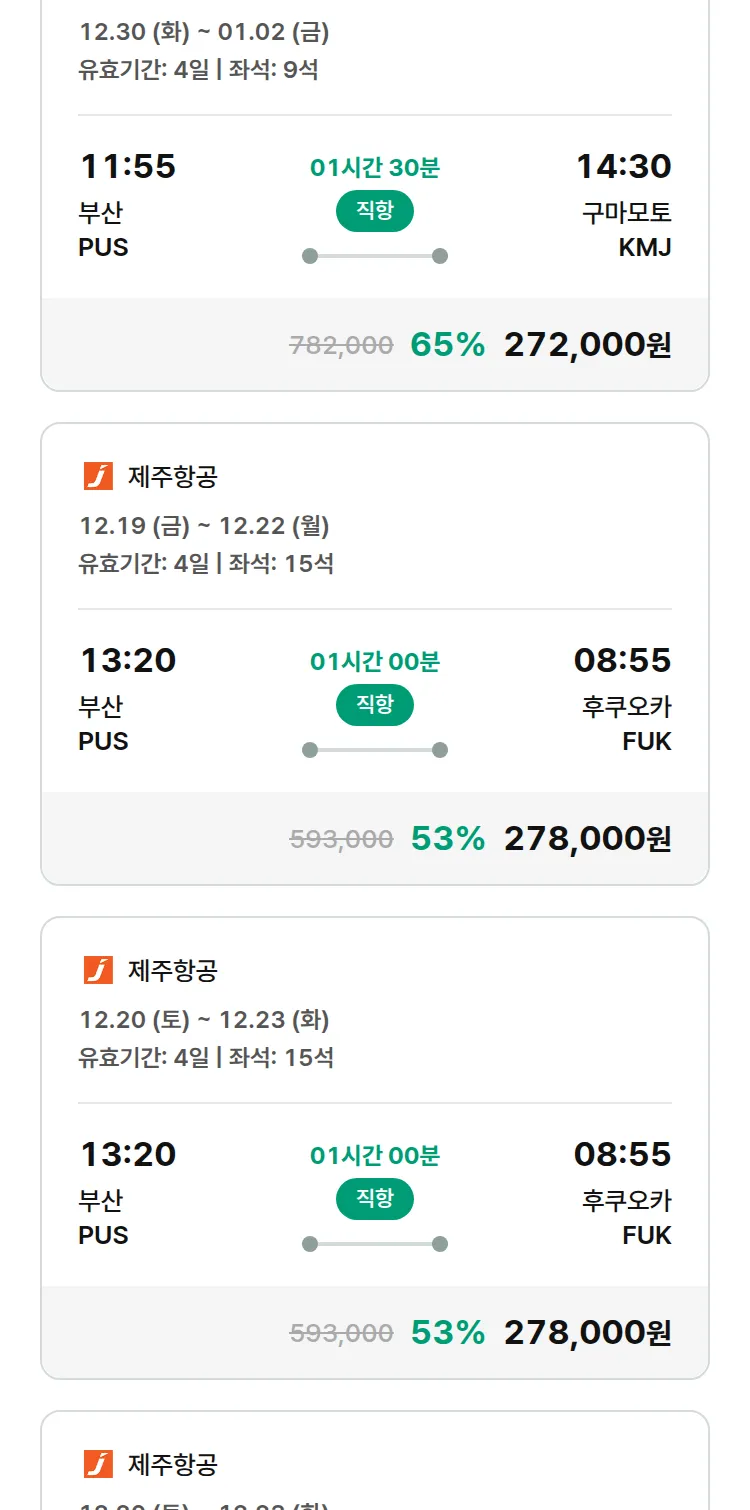Tap Jeju Air logo on bottom partial card
The width and height of the screenshot is (750, 1510).
(98, 1464)
